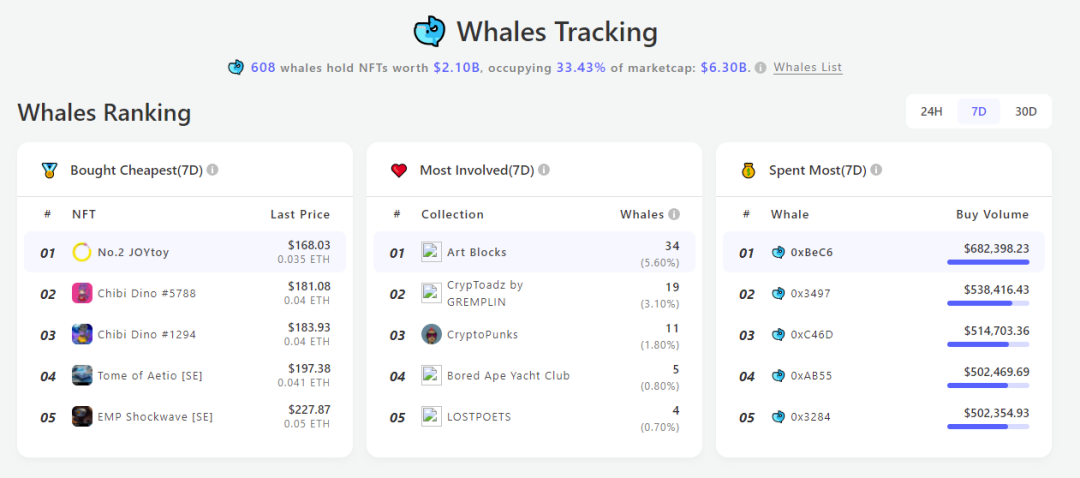Screen dimensions: 1080x478
Task: Click whale icon next to 0xAB55
Action: point(778,375)
